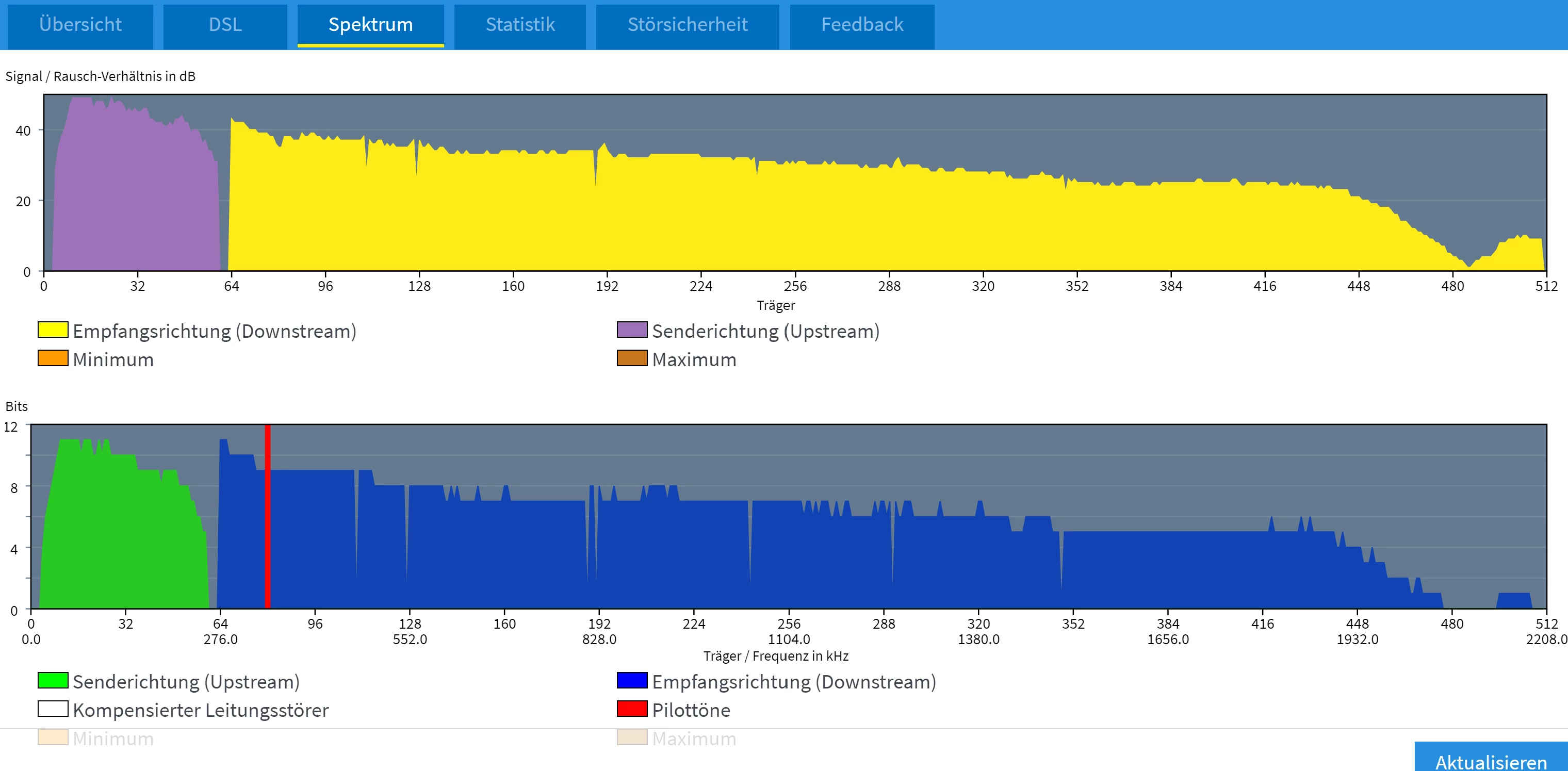Click the green Senderichtung legend swatch
The image size is (1568, 771).
53,681
